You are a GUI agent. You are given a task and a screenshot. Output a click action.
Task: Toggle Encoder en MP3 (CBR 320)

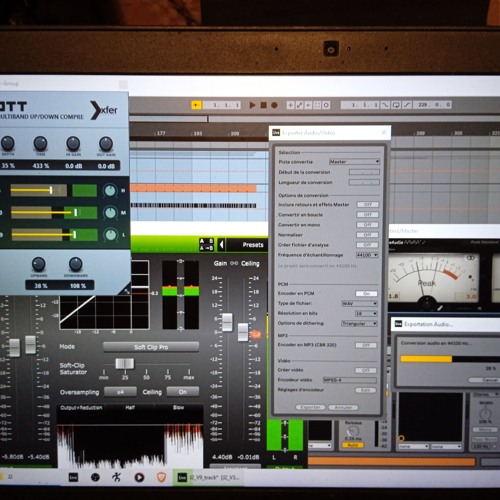[366, 345]
